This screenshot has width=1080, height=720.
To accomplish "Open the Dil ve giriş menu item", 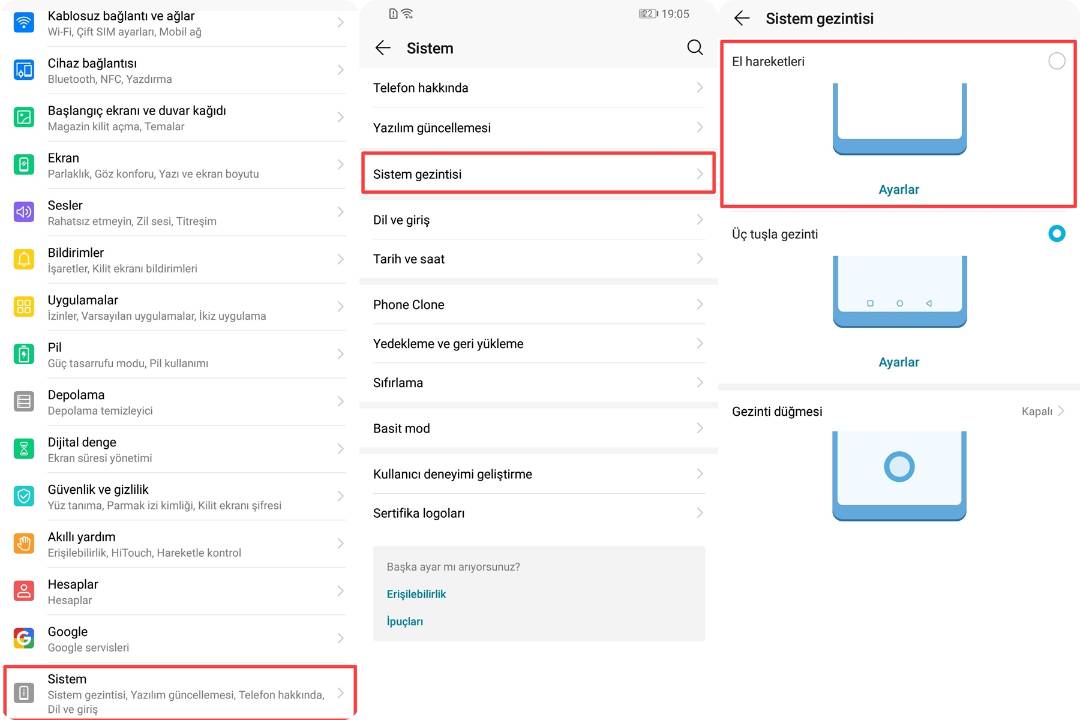I will 537,220.
